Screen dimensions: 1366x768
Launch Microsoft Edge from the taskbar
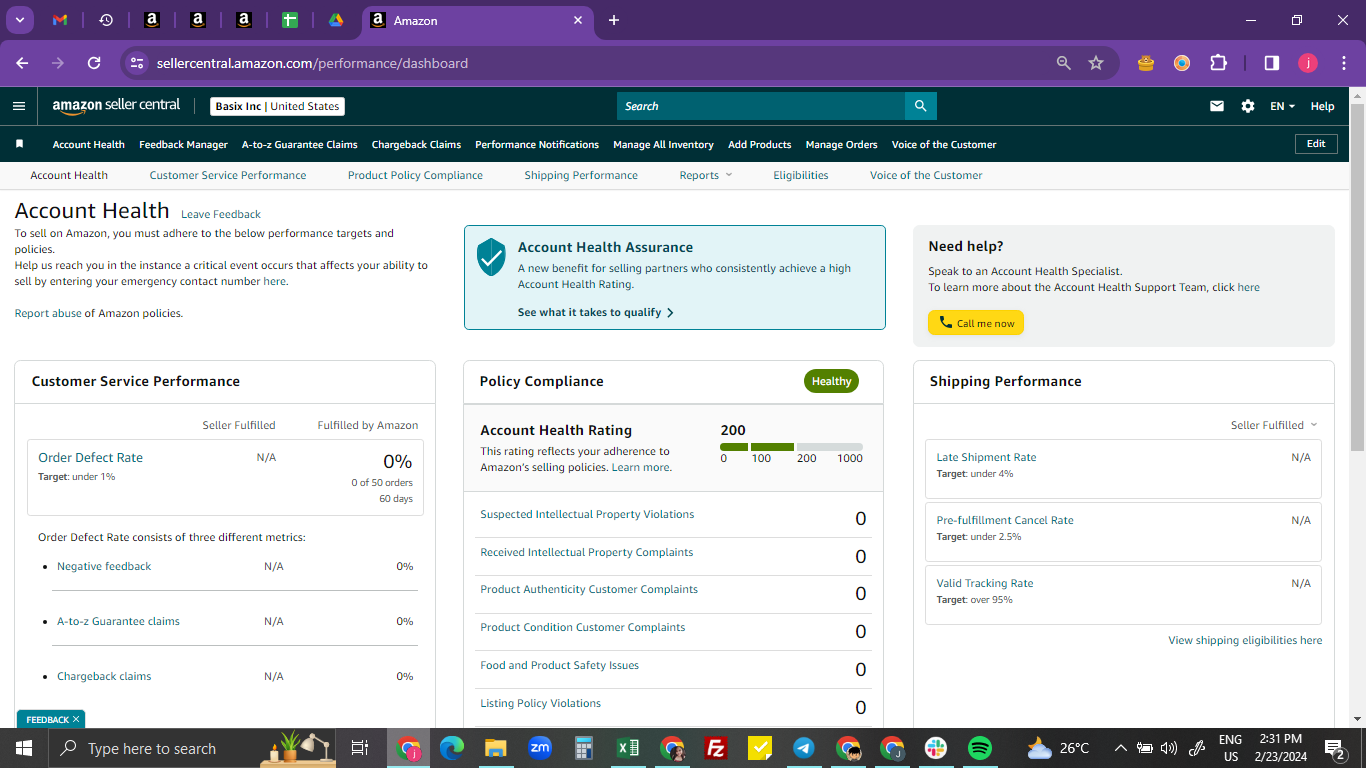[452, 748]
